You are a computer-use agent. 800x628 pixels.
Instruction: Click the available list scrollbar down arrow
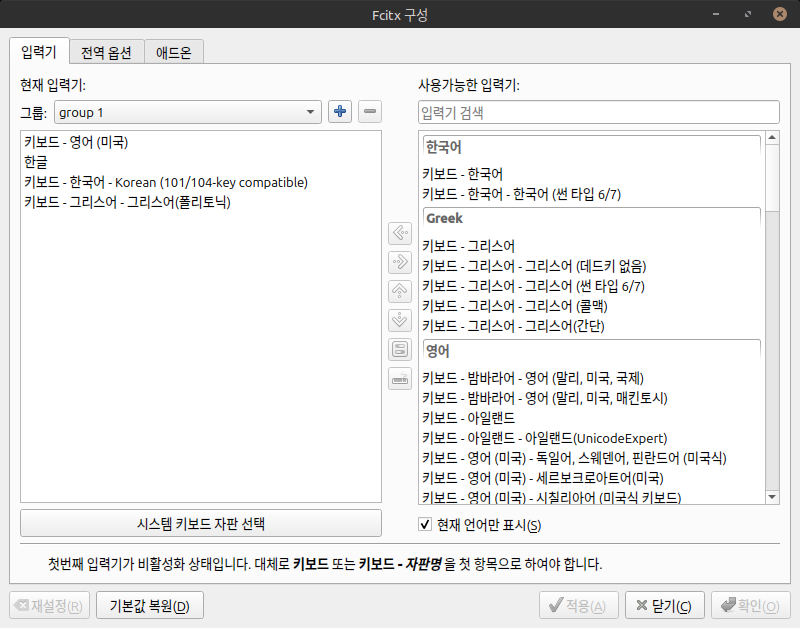772,497
